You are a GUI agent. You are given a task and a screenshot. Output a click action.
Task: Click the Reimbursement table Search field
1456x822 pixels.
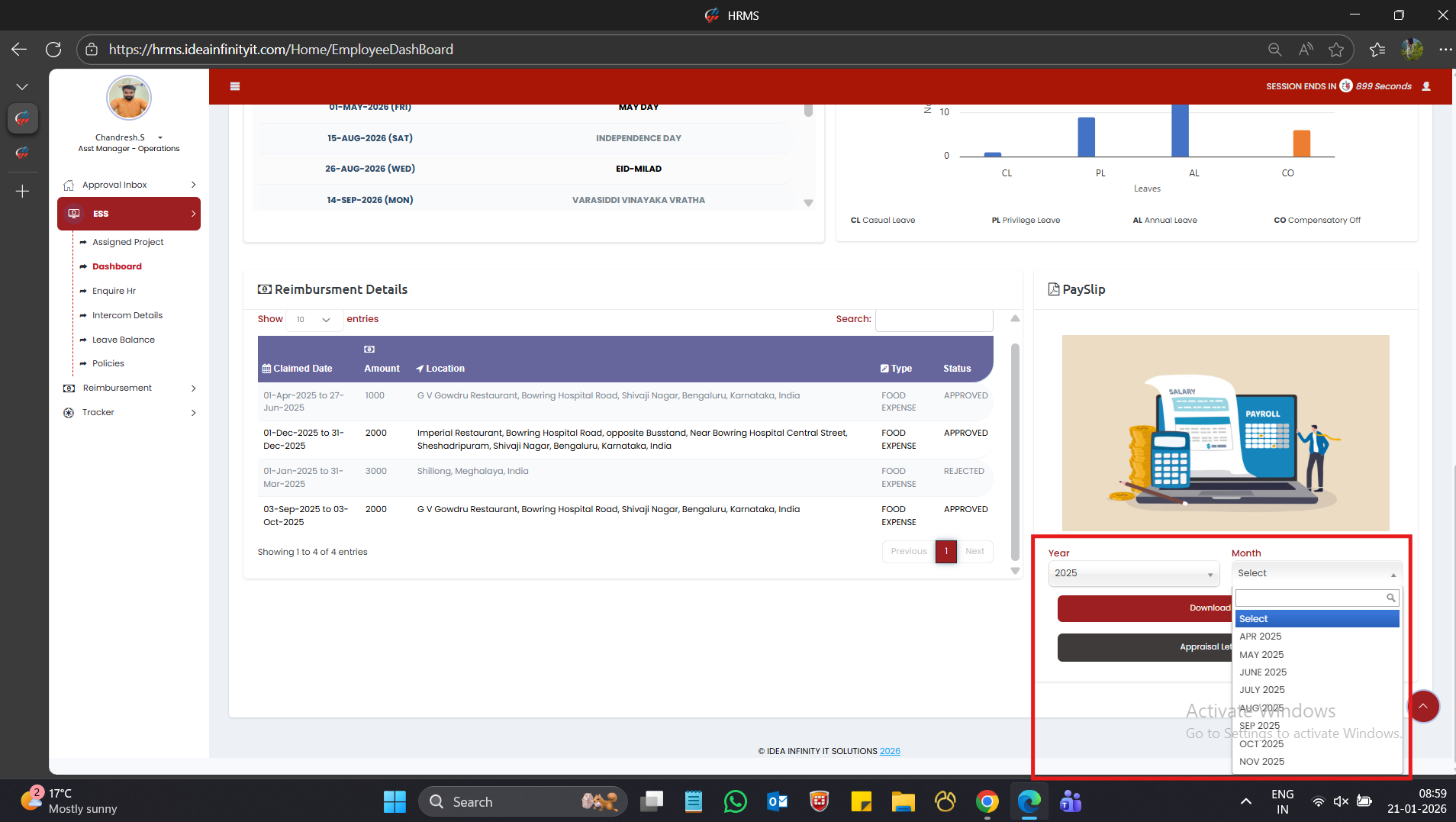pos(933,320)
